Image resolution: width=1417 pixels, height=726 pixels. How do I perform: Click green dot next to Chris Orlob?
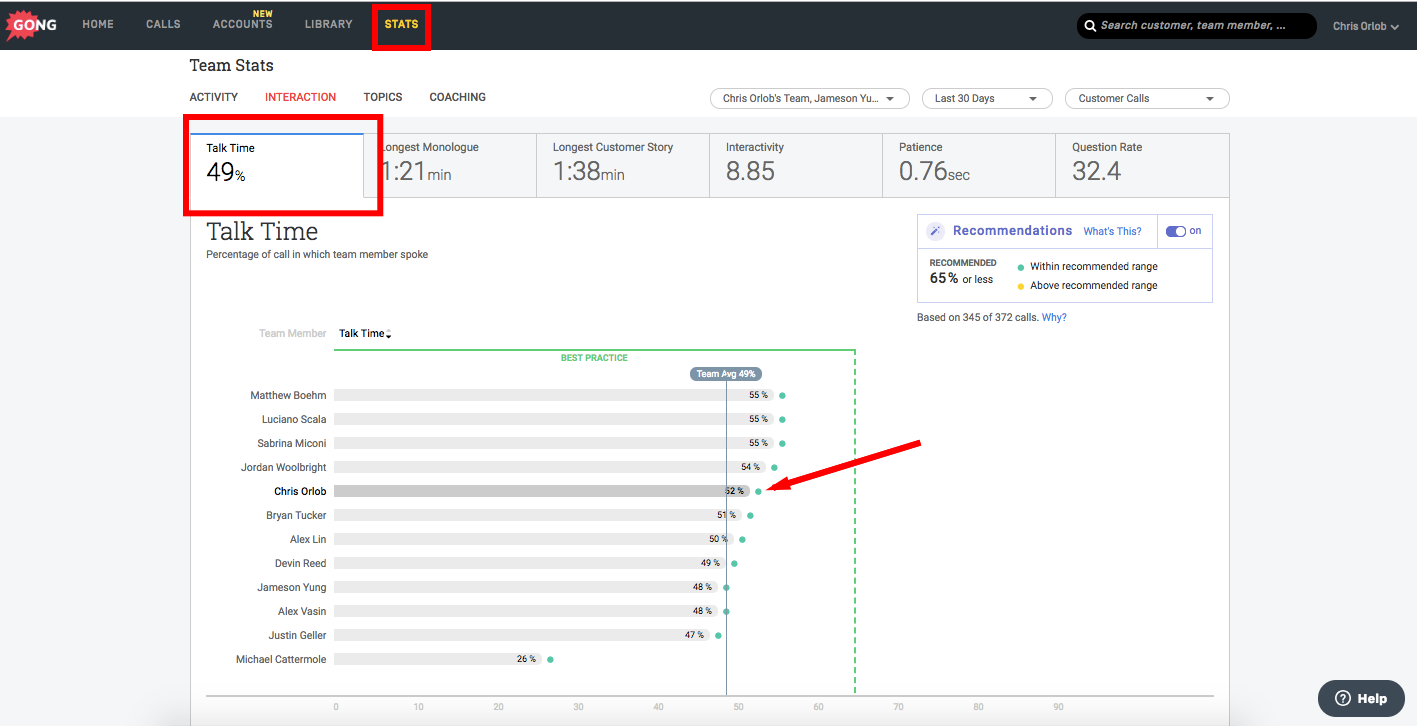758,491
